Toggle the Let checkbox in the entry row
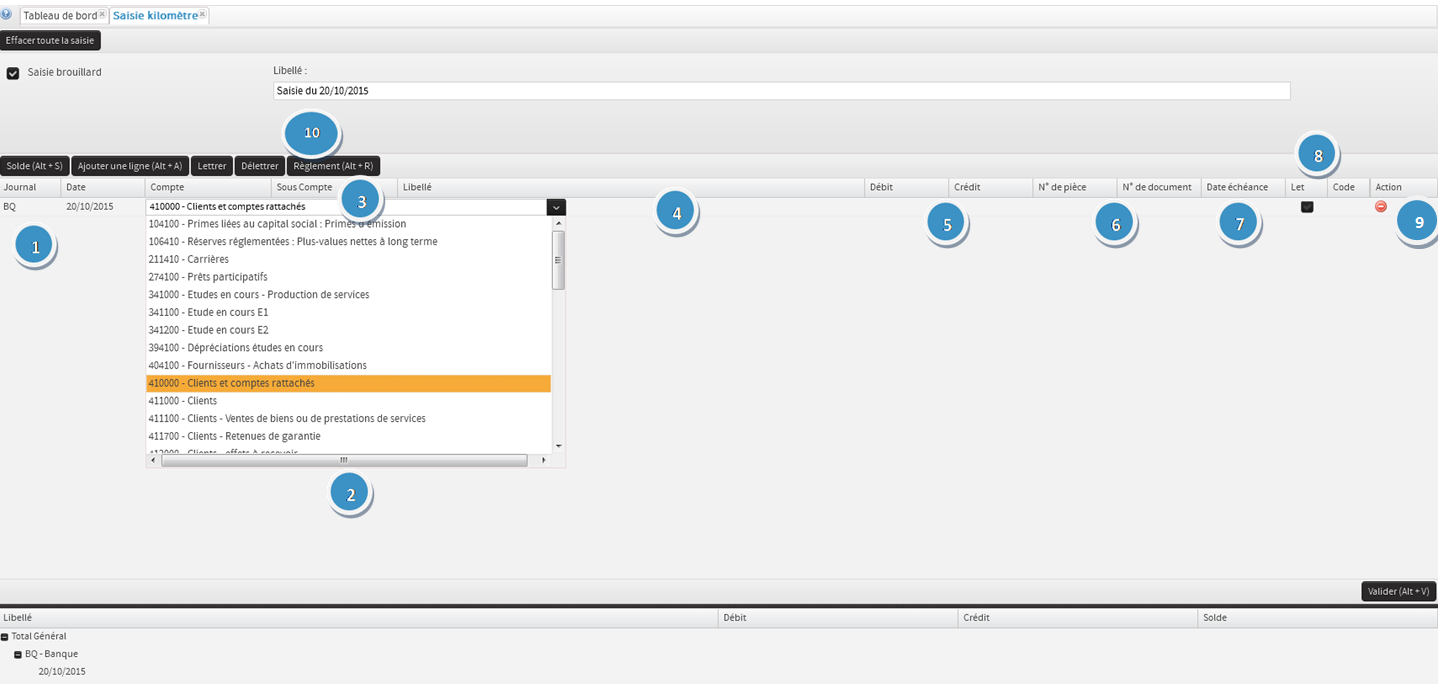The height and width of the screenshot is (692, 1438). point(1306,207)
